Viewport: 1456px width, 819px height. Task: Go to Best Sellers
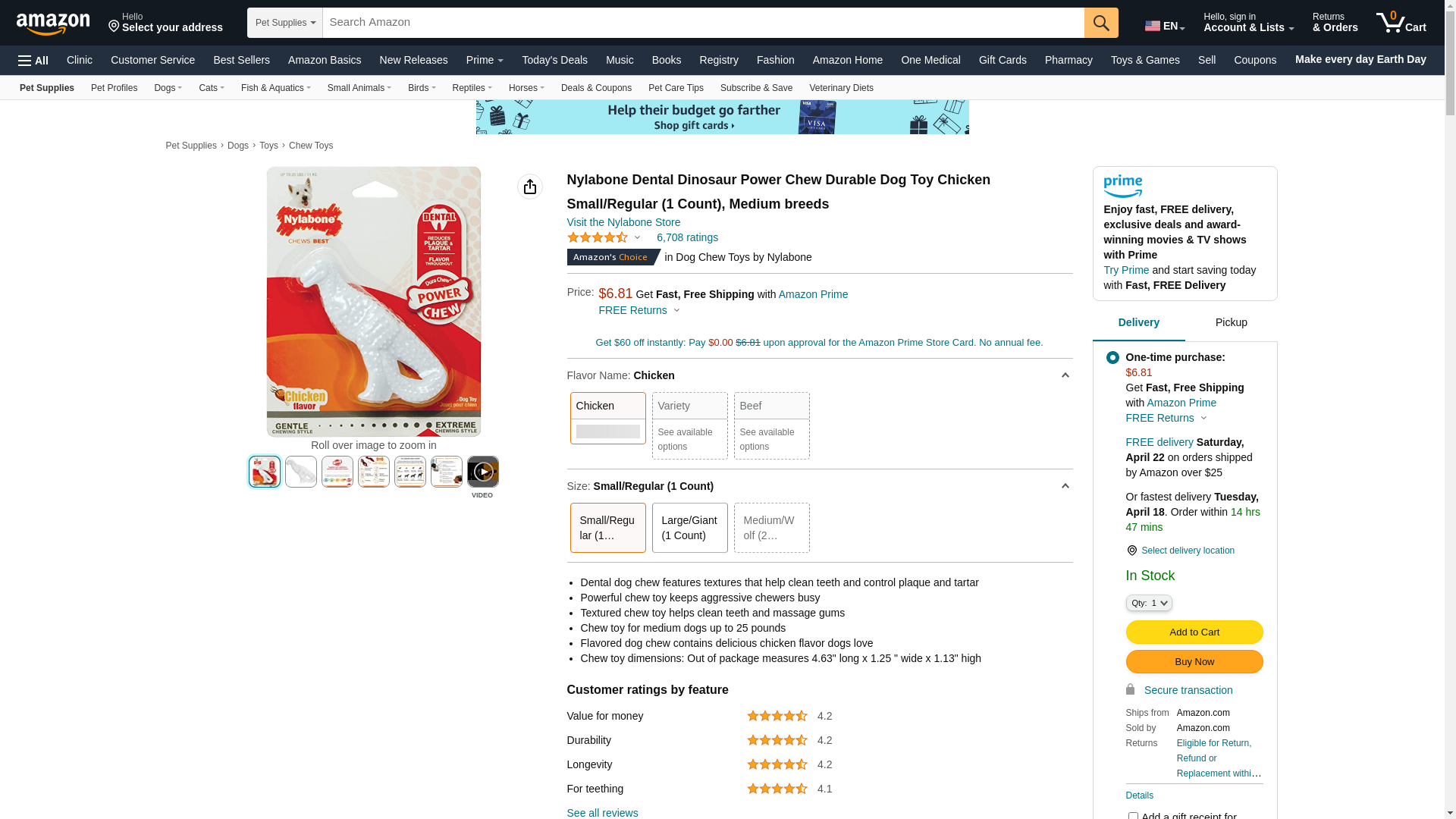pos(241,60)
